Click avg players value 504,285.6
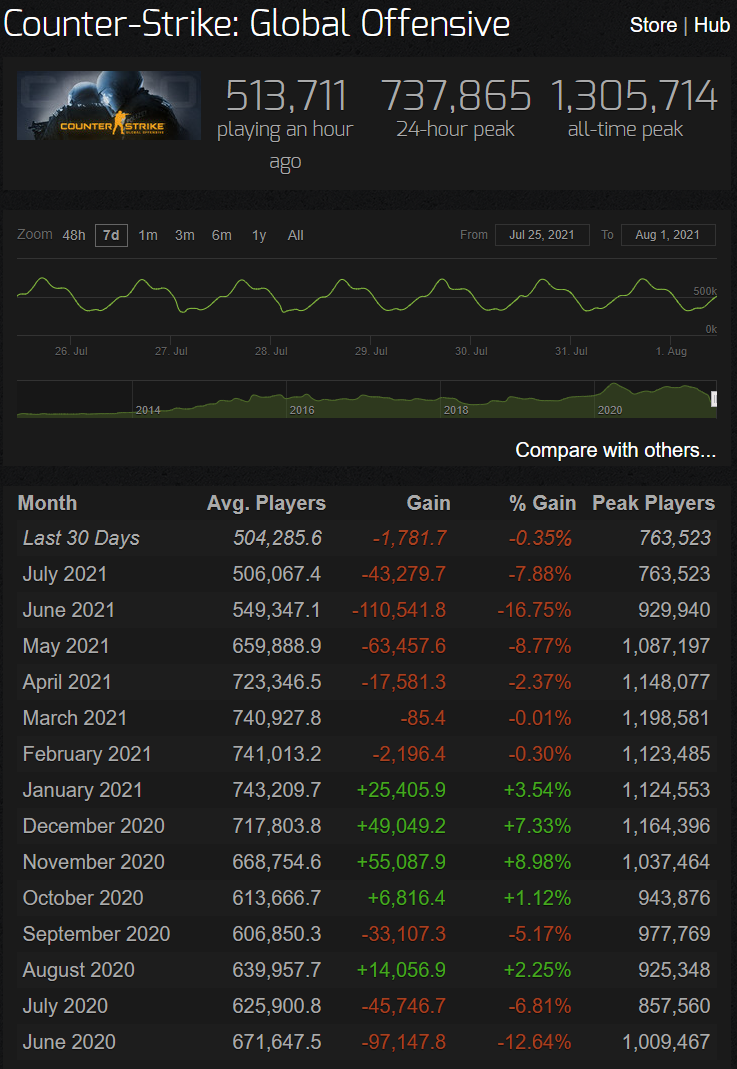Image resolution: width=737 pixels, height=1069 pixels. click(x=277, y=538)
